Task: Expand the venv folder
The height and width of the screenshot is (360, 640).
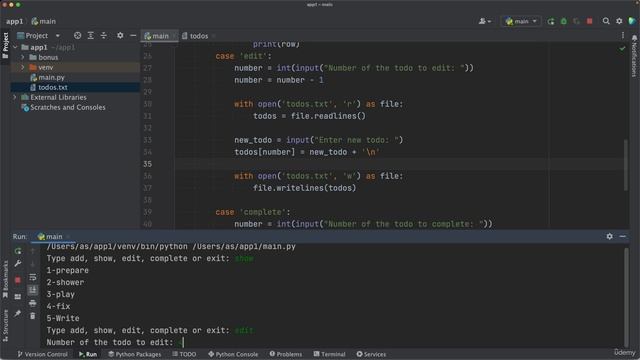Action: coord(23,67)
